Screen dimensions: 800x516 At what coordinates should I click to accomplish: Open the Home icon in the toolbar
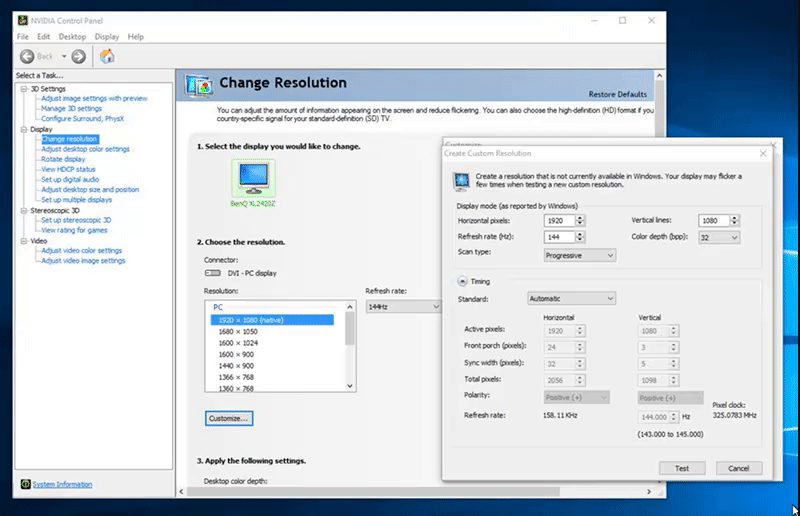click(107, 56)
